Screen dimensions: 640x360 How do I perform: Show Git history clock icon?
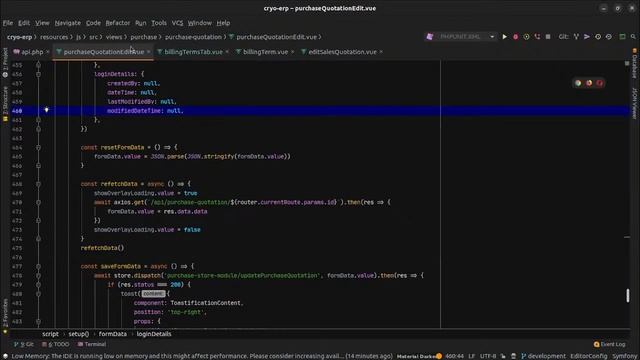(x=598, y=37)
